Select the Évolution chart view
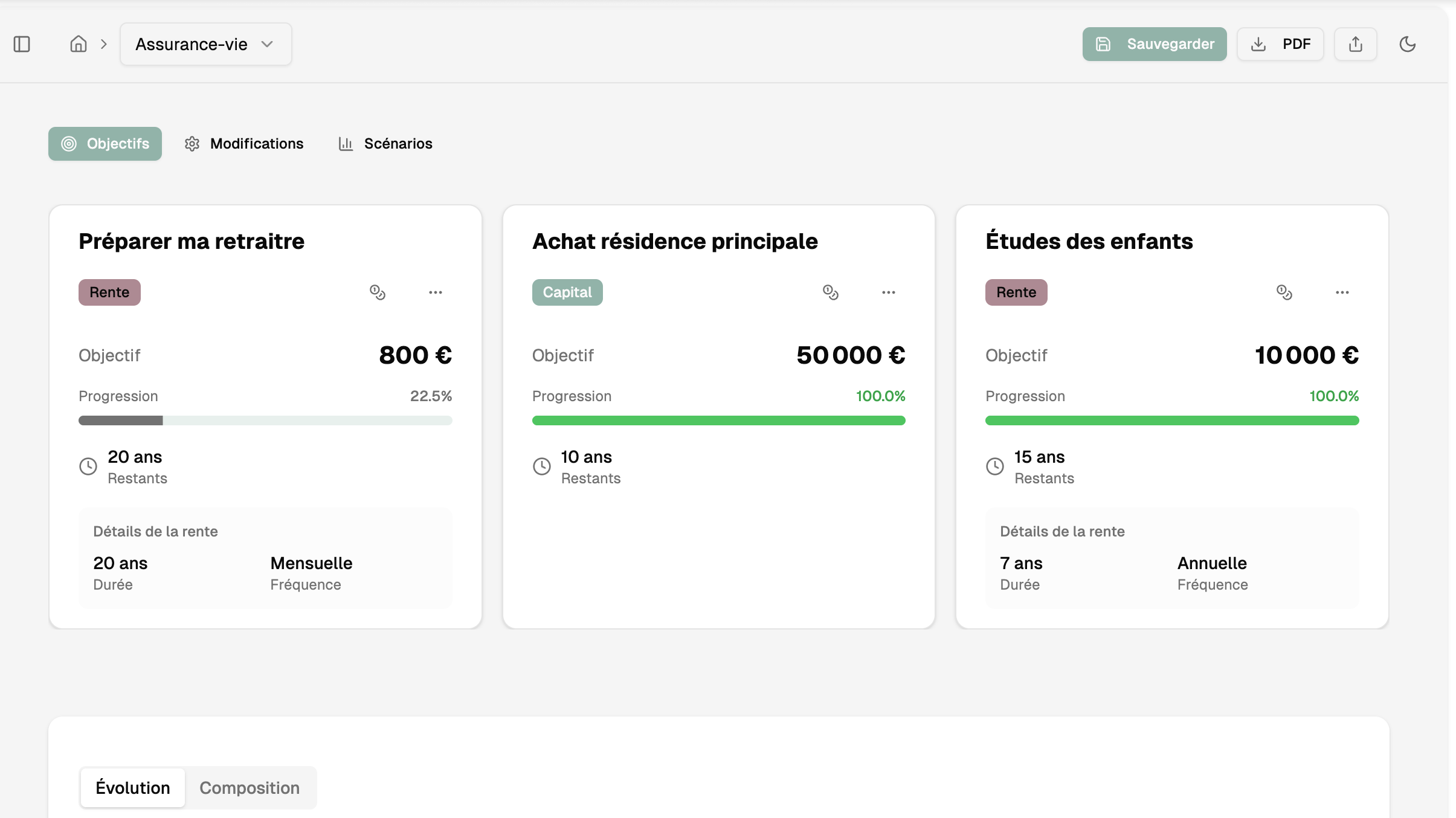This screenshot has width=1456, height=818. pyautogui.click(x=133, y=788)
